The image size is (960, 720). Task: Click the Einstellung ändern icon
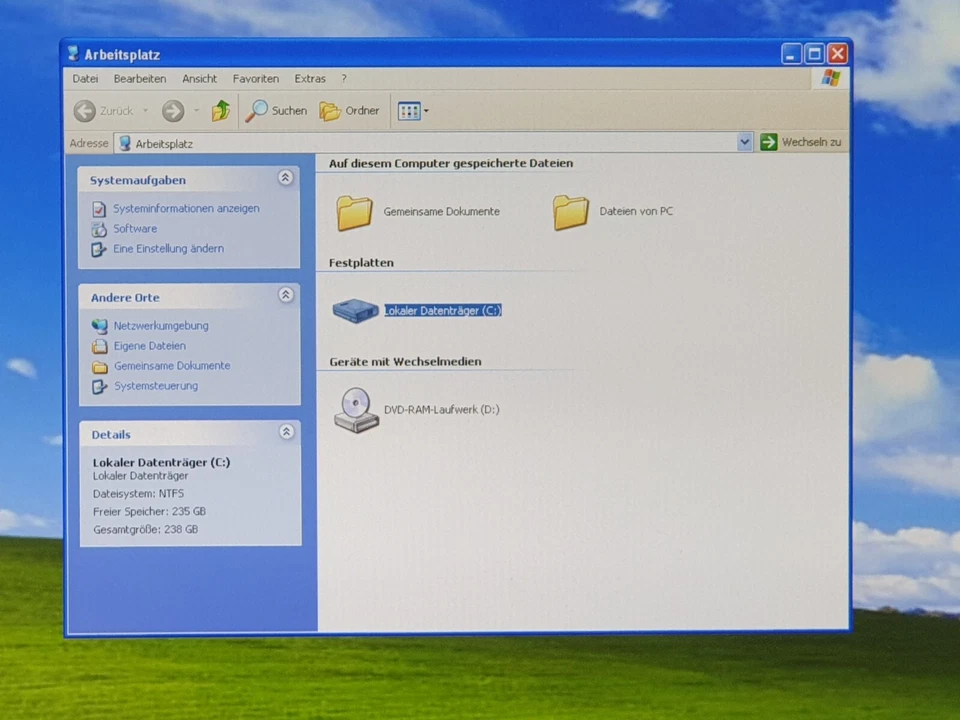tap(99, 250)
